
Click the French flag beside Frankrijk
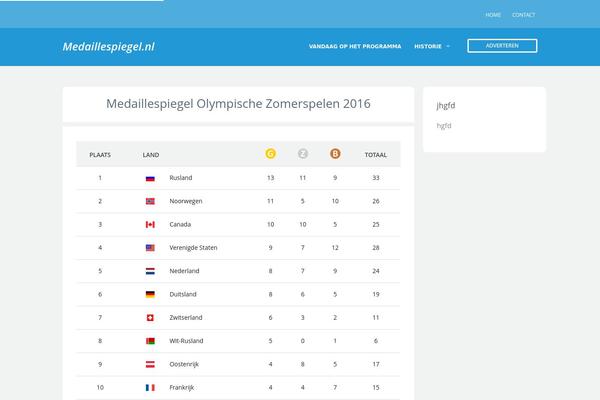(150, 388)
